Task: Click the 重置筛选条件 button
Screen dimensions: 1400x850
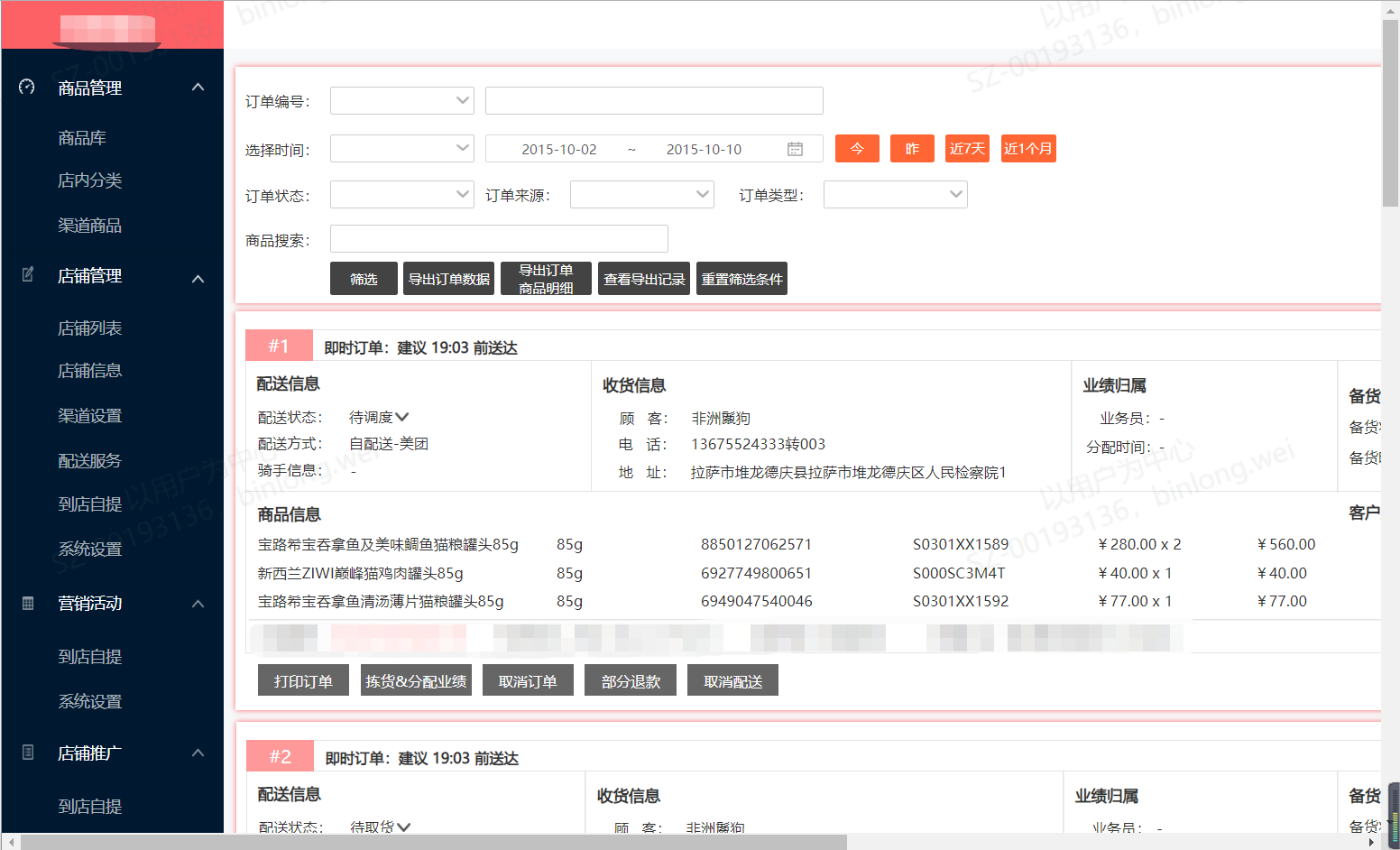Action: [741, 279]
